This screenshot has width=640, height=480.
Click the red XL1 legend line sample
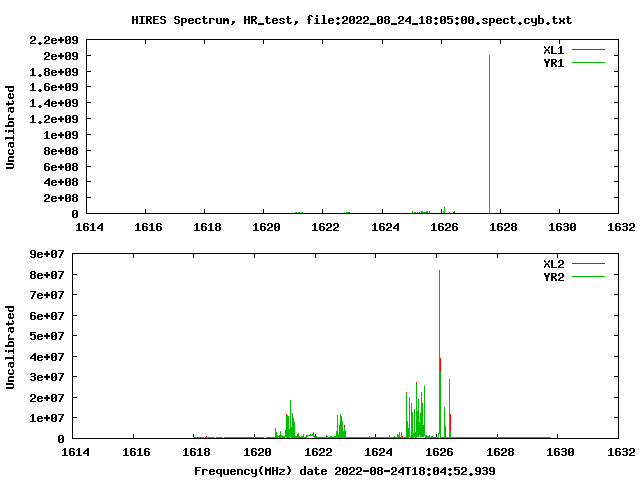click(x=588, y=50)
